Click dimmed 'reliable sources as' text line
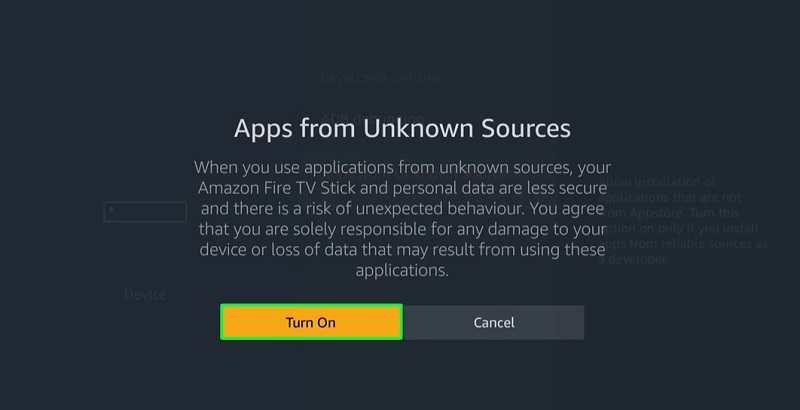The height and width of the screenshot is (410, 800). click(x=714, y=244)
